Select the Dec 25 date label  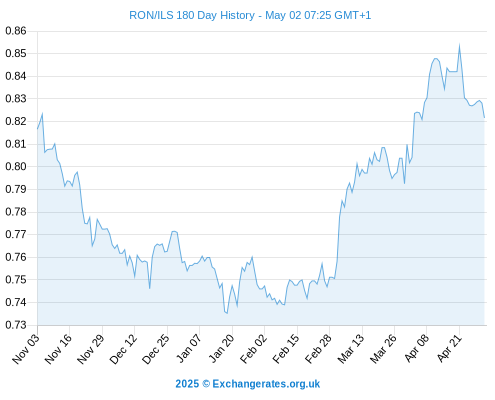click(156, 349)
